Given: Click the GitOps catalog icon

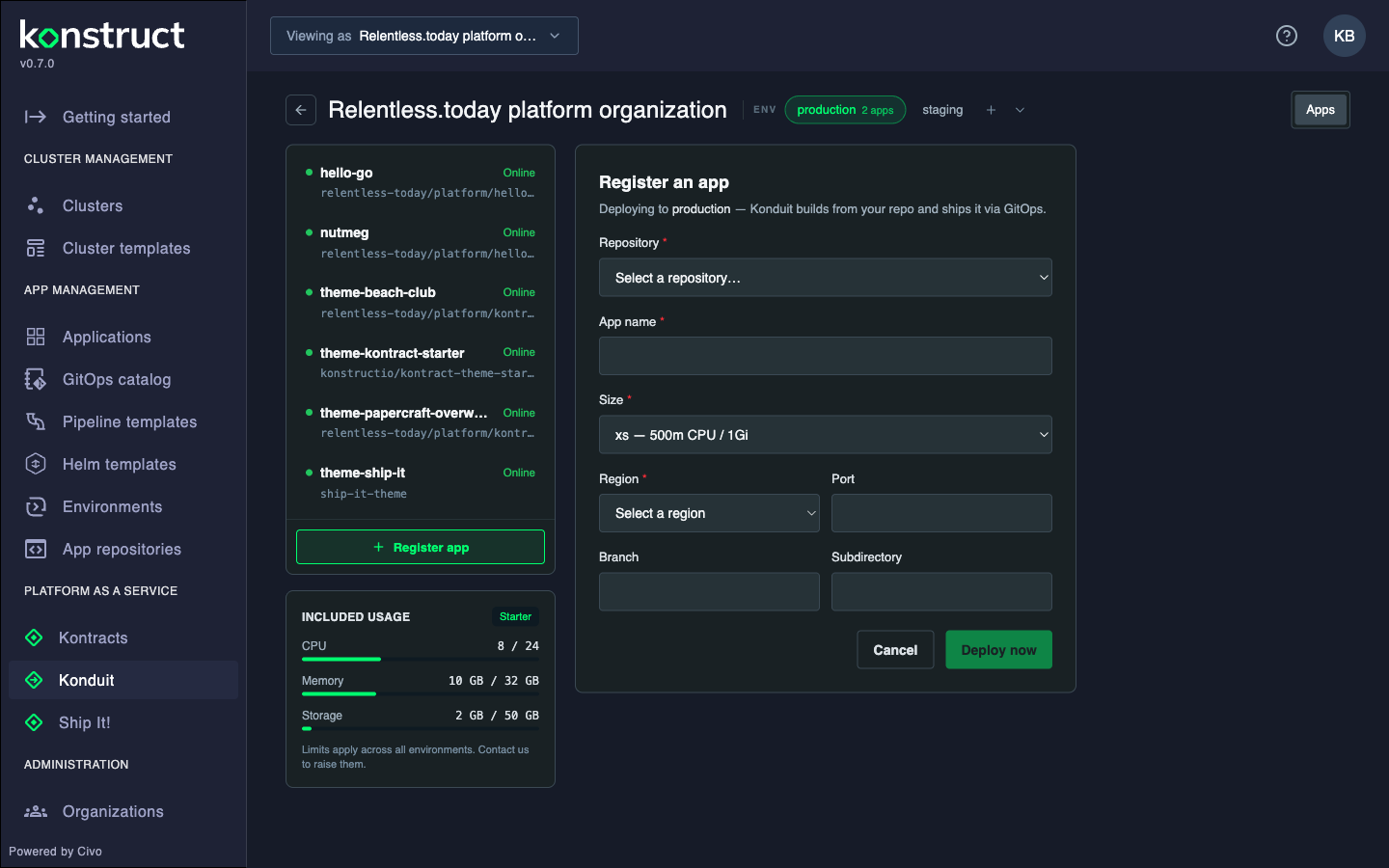Looking at the screenshot, I should 36,379.
